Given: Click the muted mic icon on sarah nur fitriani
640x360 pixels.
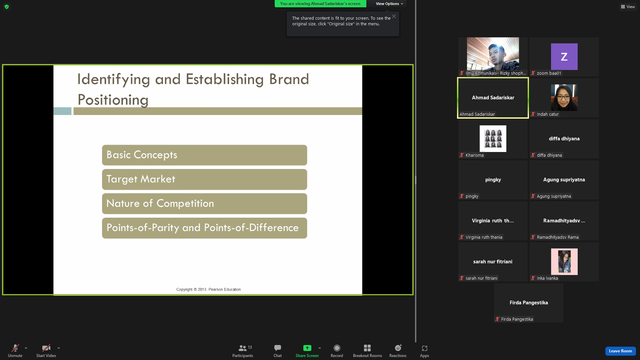Looking at the screenshot, I should pyautogui.click(x=462, y=278).
